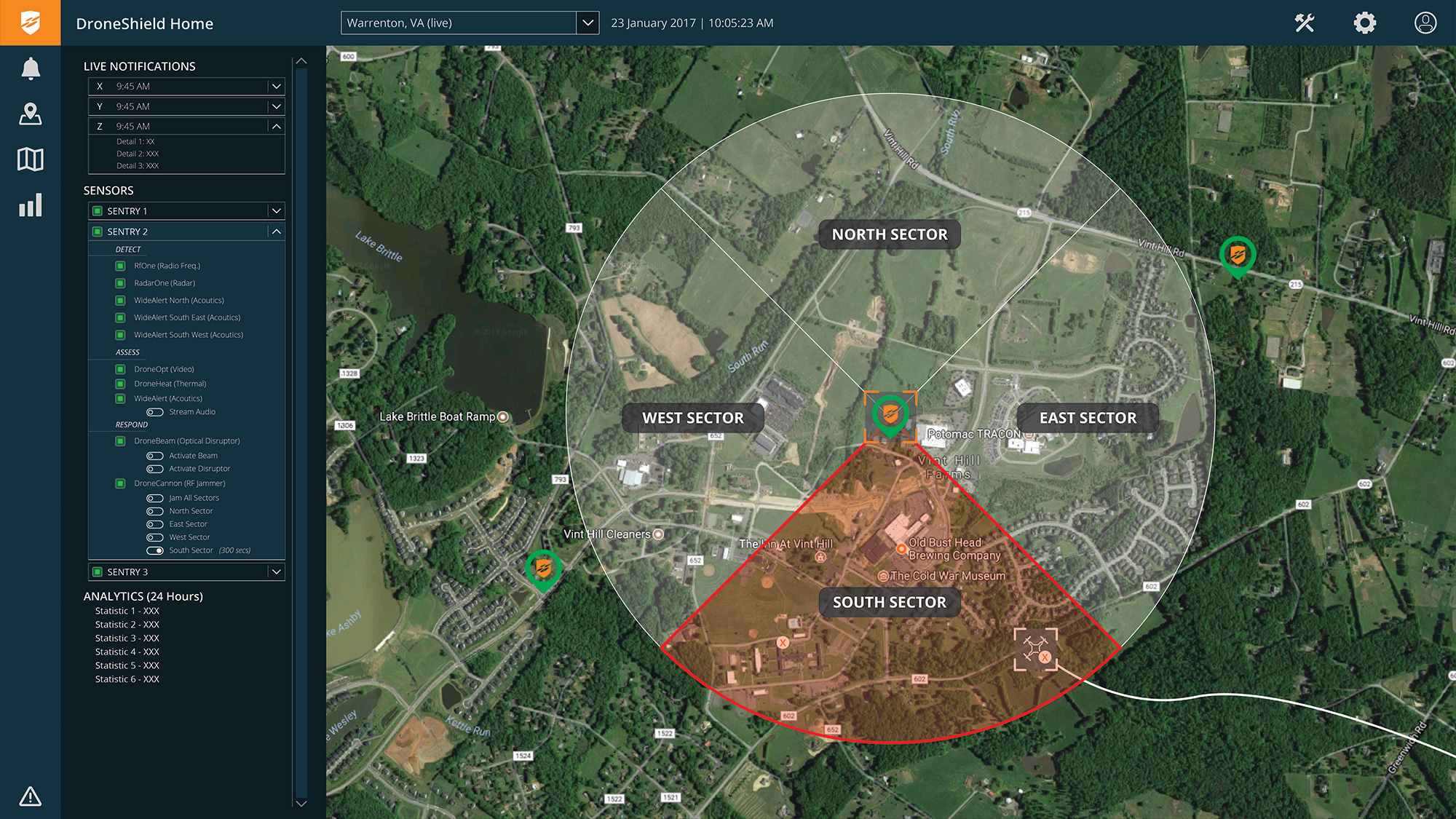Open the location pin map icon in sidebar
This screenshot has width=1456, height=819.
pos(31,114)
